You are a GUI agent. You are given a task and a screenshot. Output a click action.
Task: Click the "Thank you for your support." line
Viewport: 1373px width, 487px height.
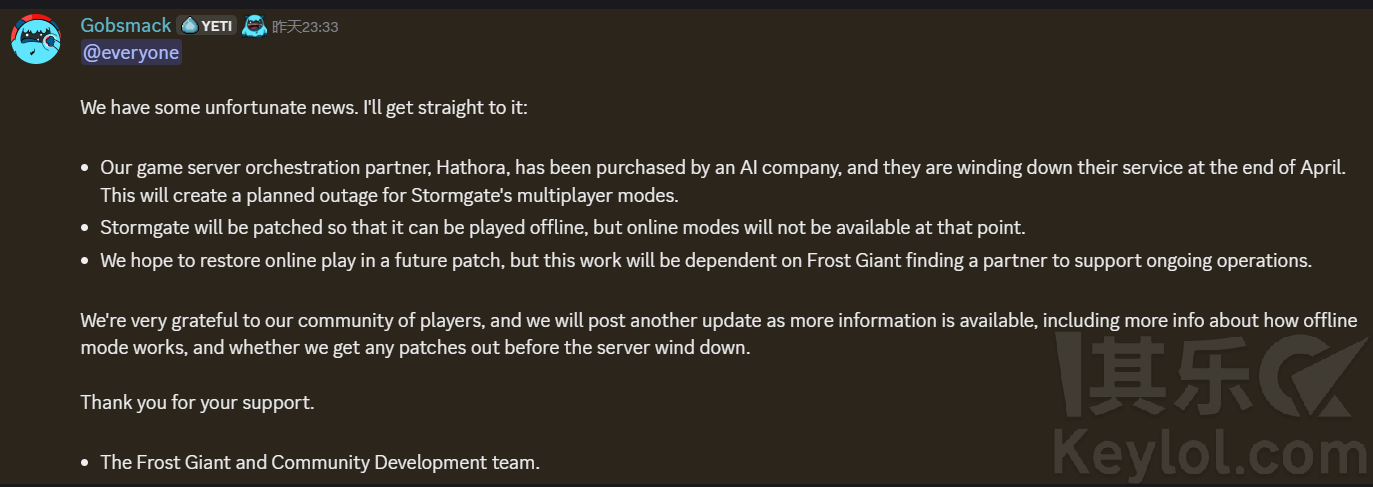(x=197, y=404)
